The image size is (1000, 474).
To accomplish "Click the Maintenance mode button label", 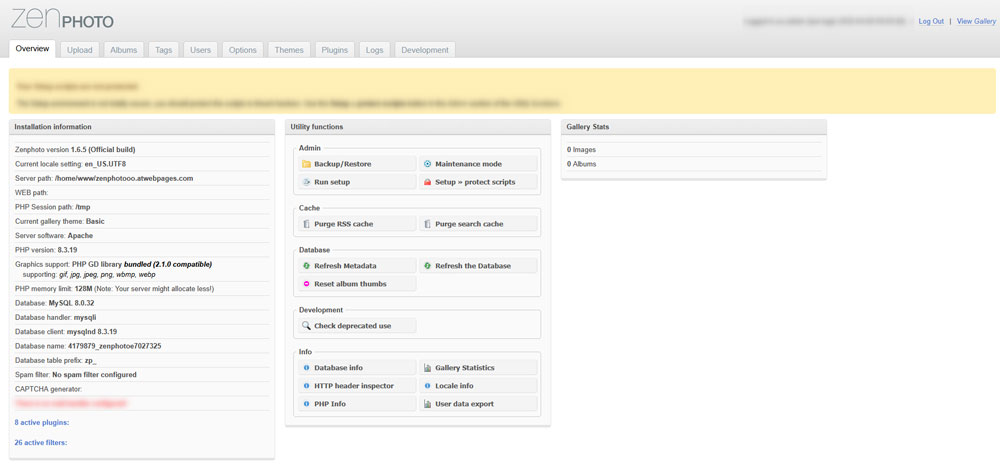I will click(468, 164).
